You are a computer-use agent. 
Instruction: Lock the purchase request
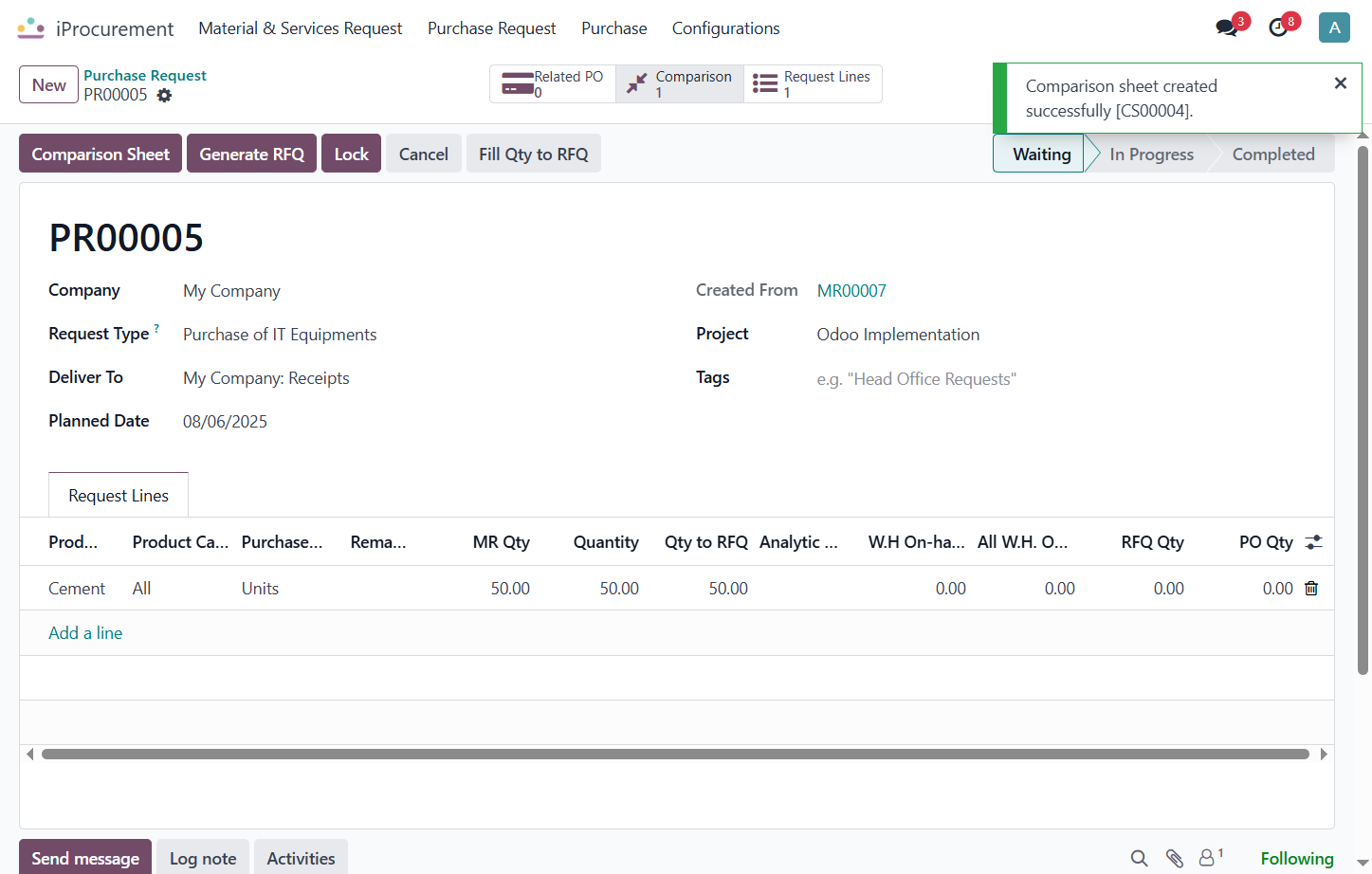(x=351, y=154)
